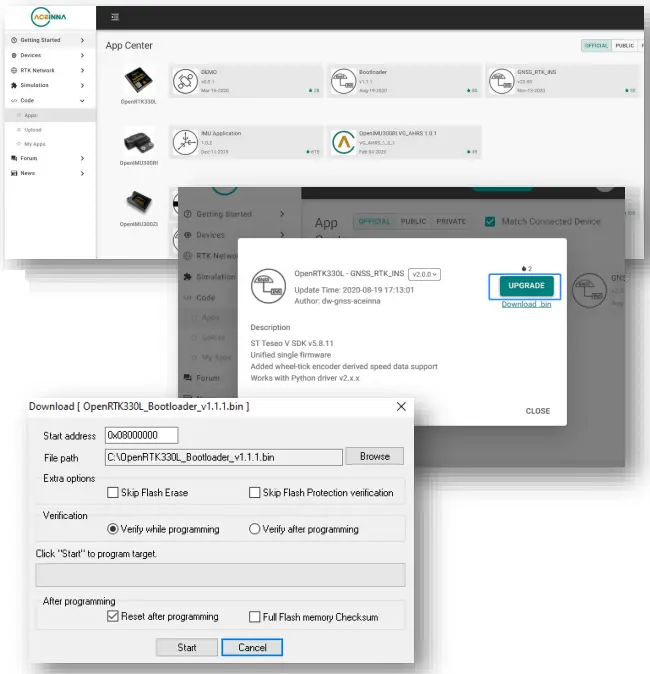The width and height of the screenshot is (650, 674).
Task: Click Code icon in dimmed sidebar
Action: point(187,297)
